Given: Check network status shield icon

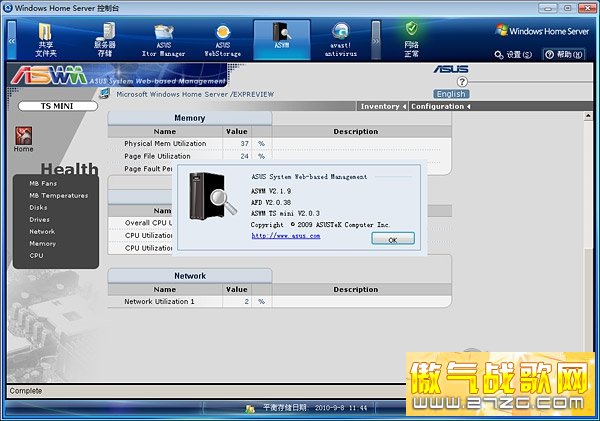Looking at the screenshot, I should (411, 28).
